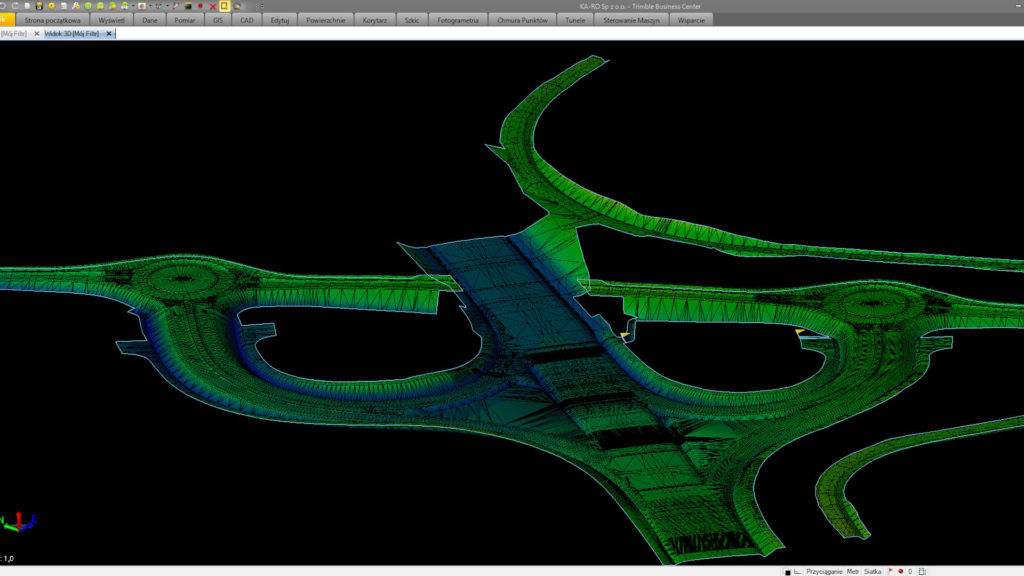Screen dimensions: 1024x576
Task: Switch to the Korytarz tab
Action: coord(375,20)
